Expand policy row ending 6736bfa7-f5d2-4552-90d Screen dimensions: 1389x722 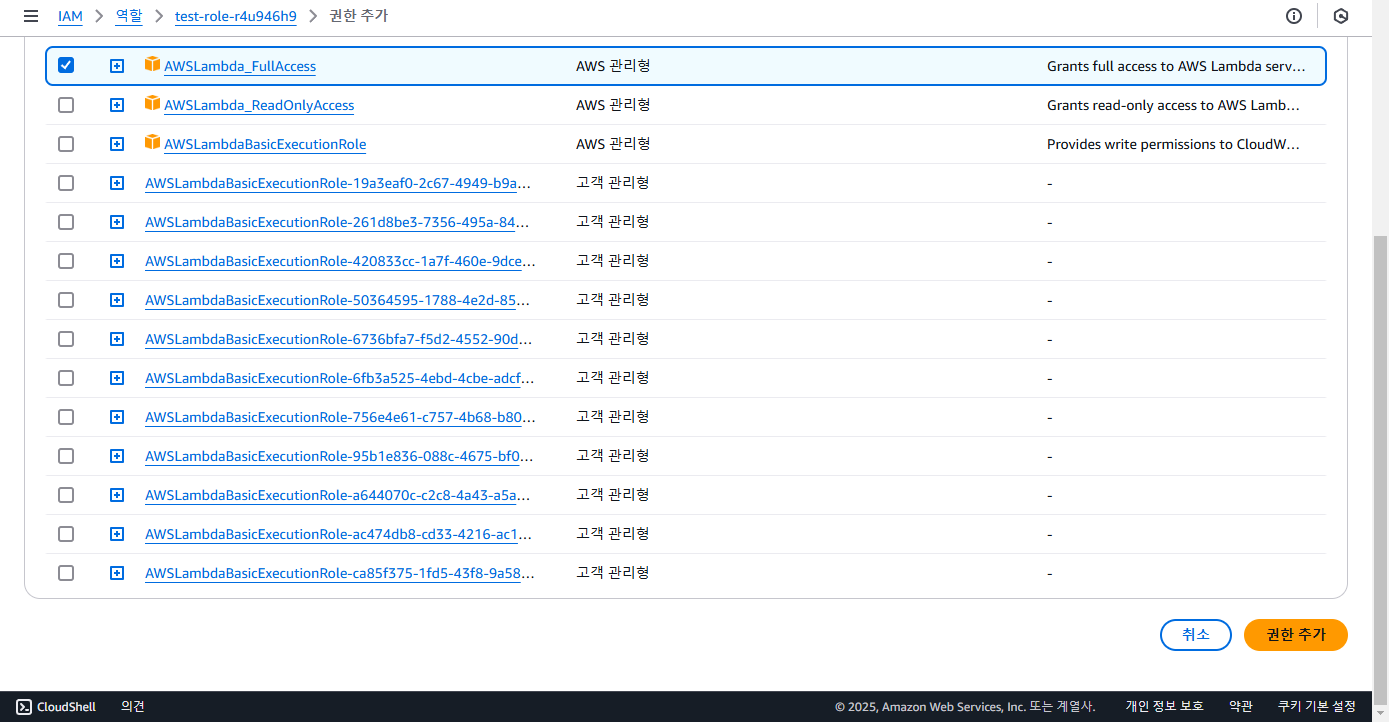117,339
